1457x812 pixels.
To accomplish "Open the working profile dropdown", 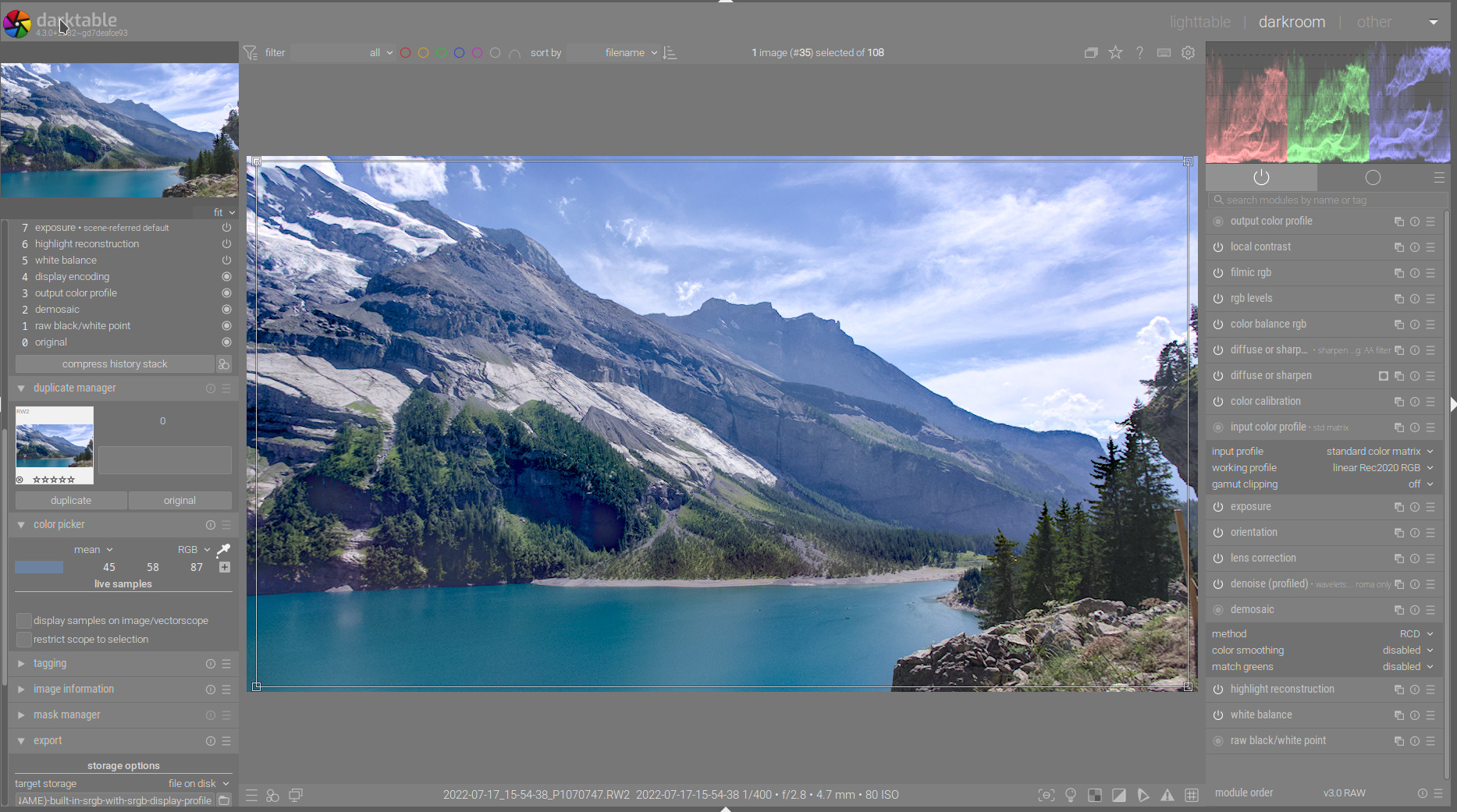I will click(1382, 468).
